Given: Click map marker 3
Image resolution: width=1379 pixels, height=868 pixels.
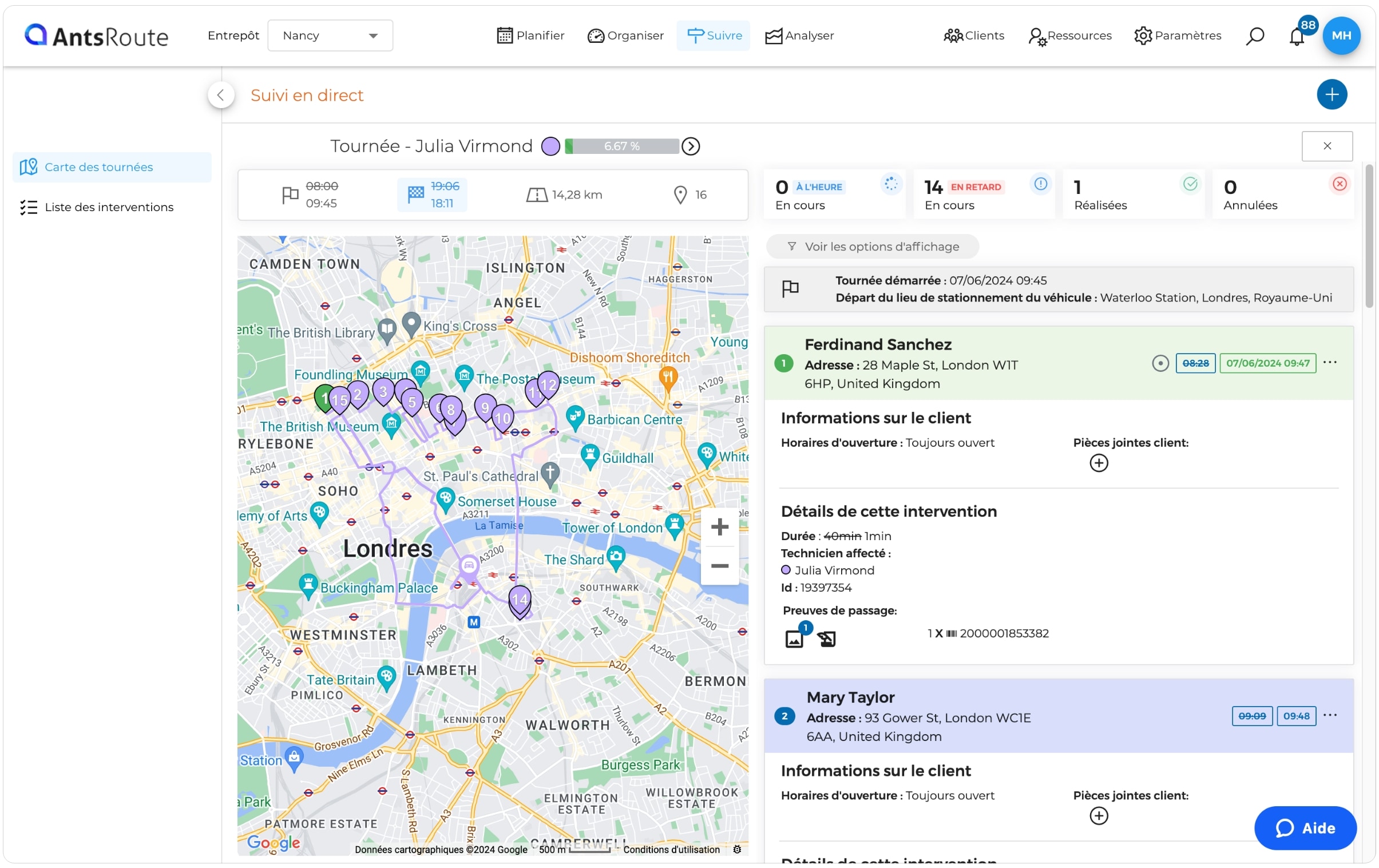Looking at the screenshot, I should (x=383, y=392).
